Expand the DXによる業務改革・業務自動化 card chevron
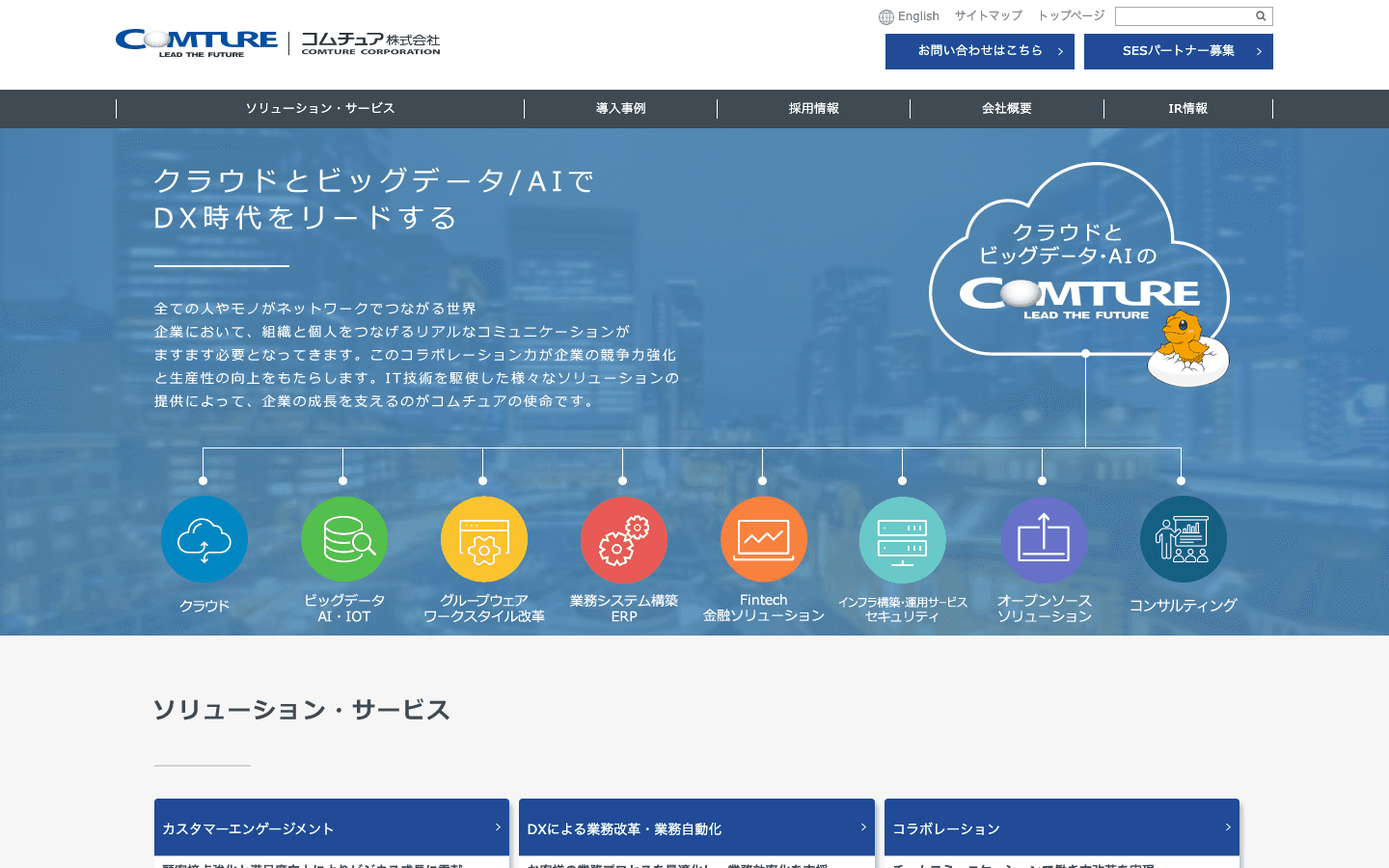This screenshot has height=868, width=1389. 863,827
